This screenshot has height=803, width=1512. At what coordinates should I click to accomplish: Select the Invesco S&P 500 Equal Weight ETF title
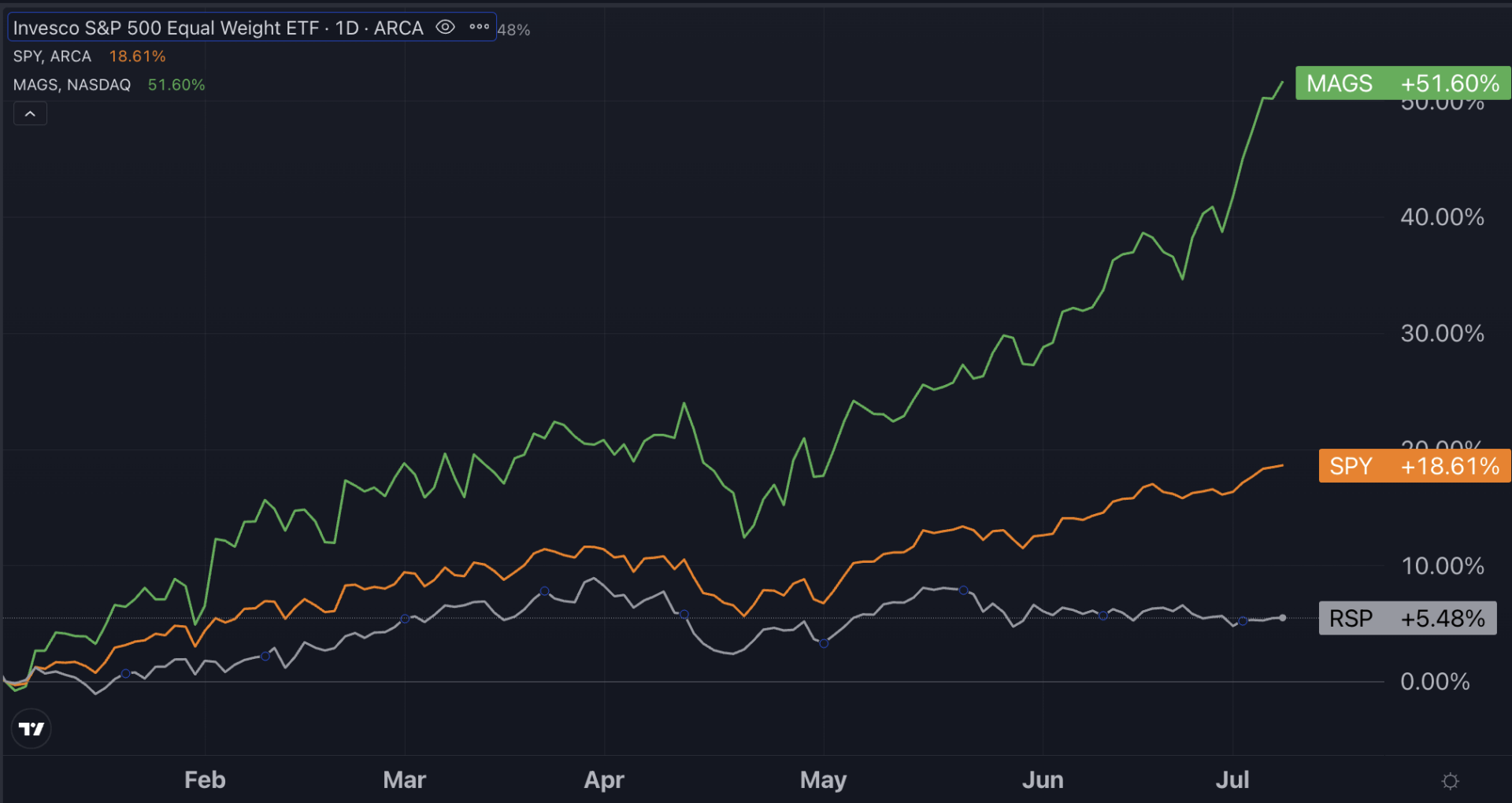(218, 28)
